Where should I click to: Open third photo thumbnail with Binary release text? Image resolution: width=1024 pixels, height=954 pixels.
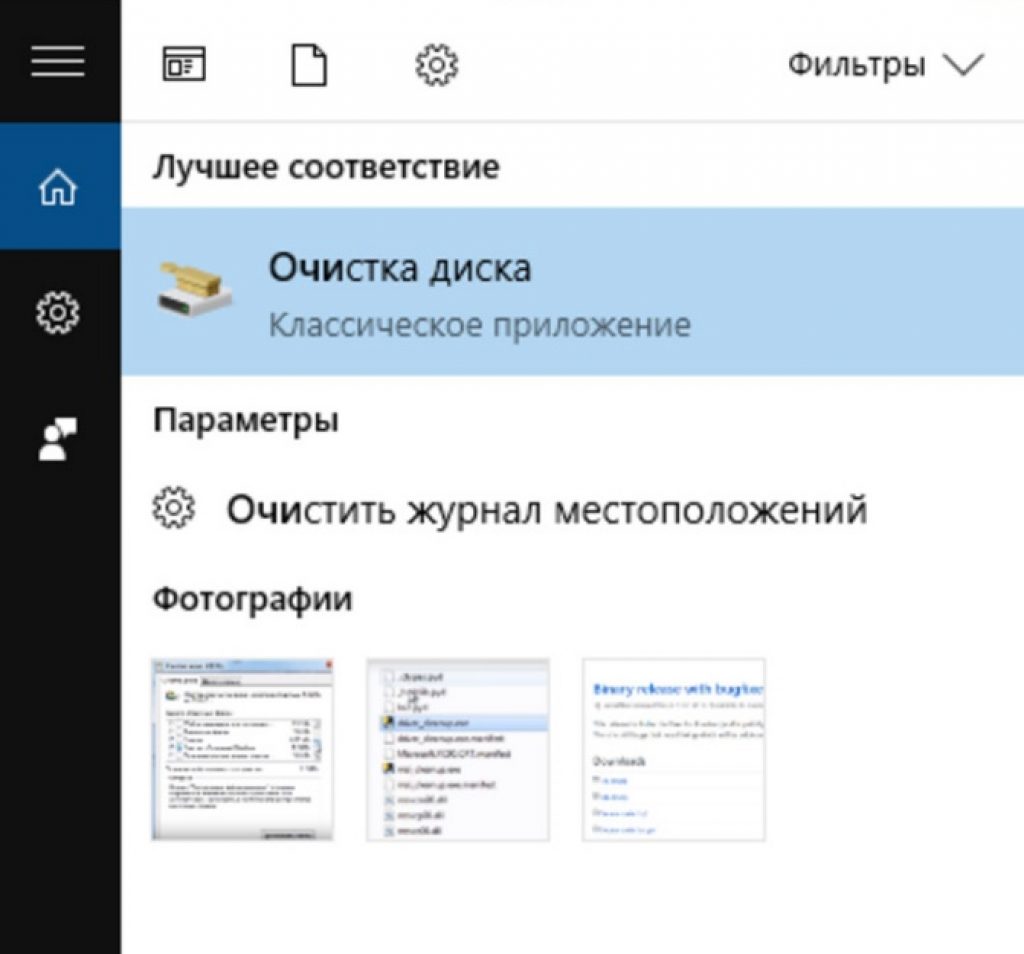(x=673, y=749)
